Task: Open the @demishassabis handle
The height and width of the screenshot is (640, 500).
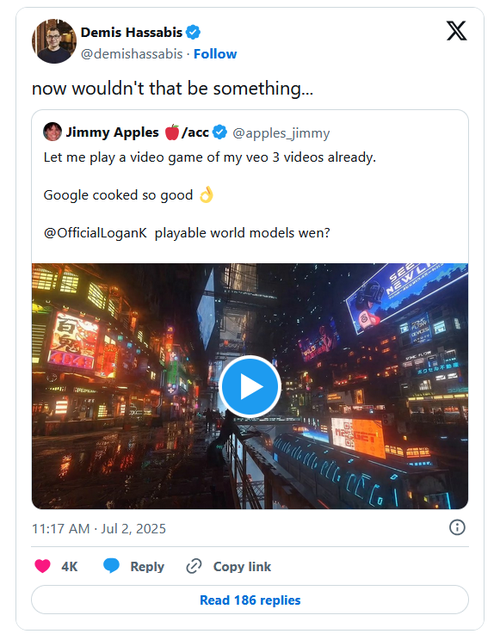Action: tap(132, 54)
